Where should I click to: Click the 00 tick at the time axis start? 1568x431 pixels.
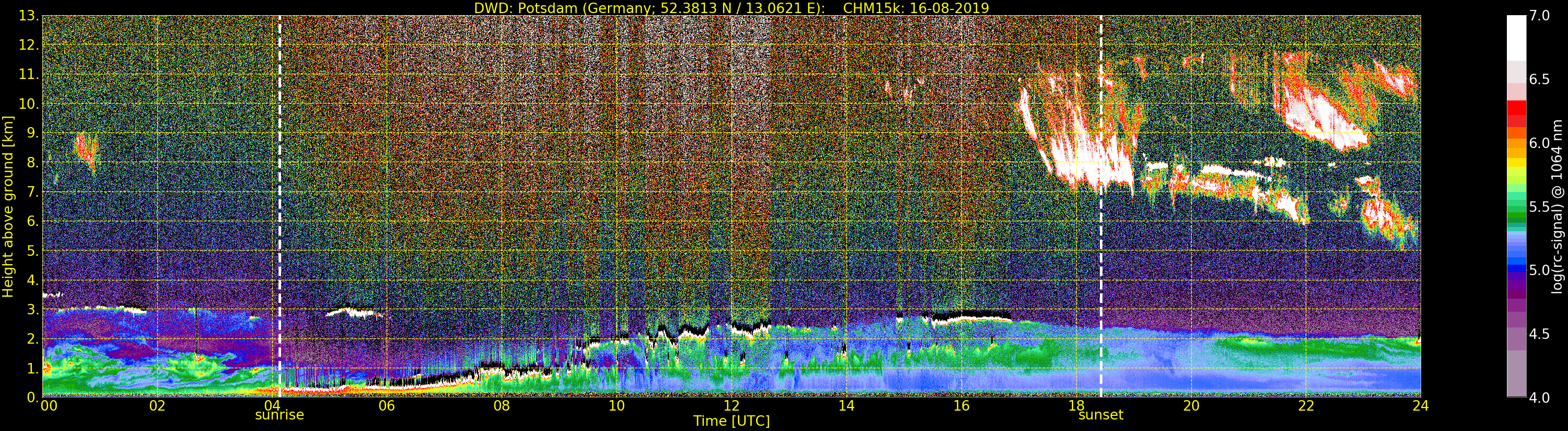tap(48, 406)
